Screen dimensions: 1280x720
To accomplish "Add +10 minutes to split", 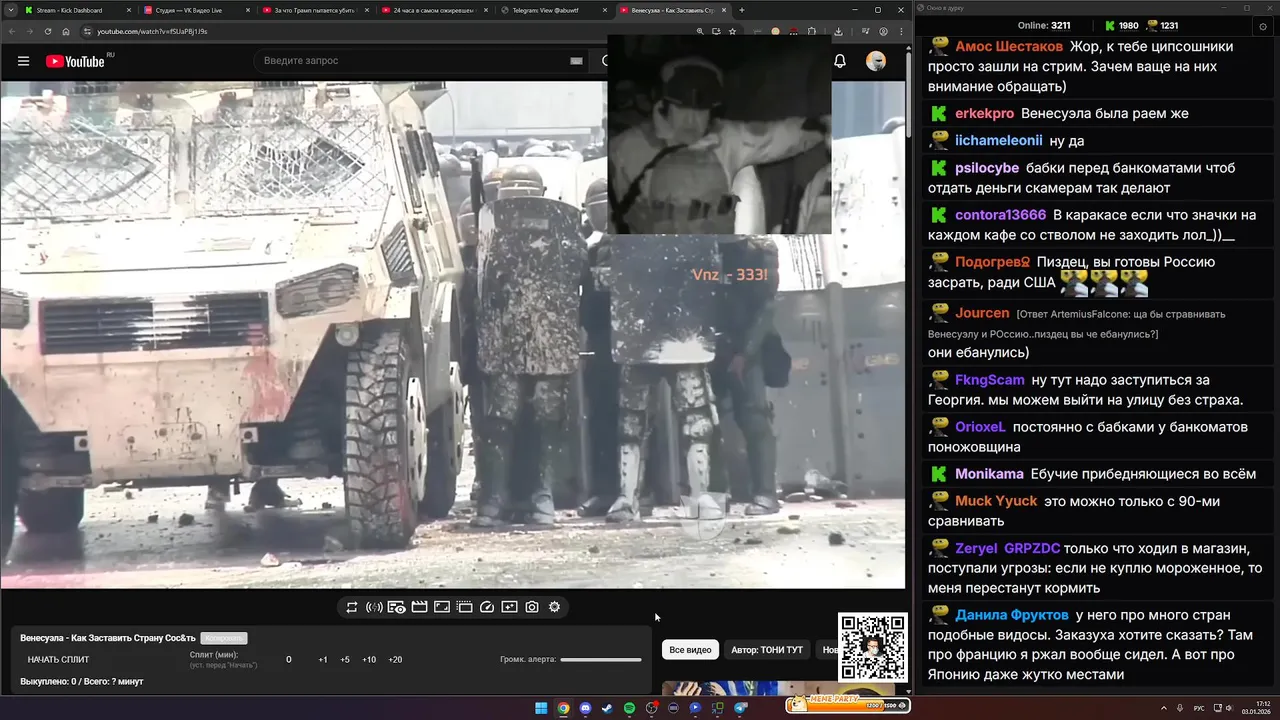I will 369,660.
